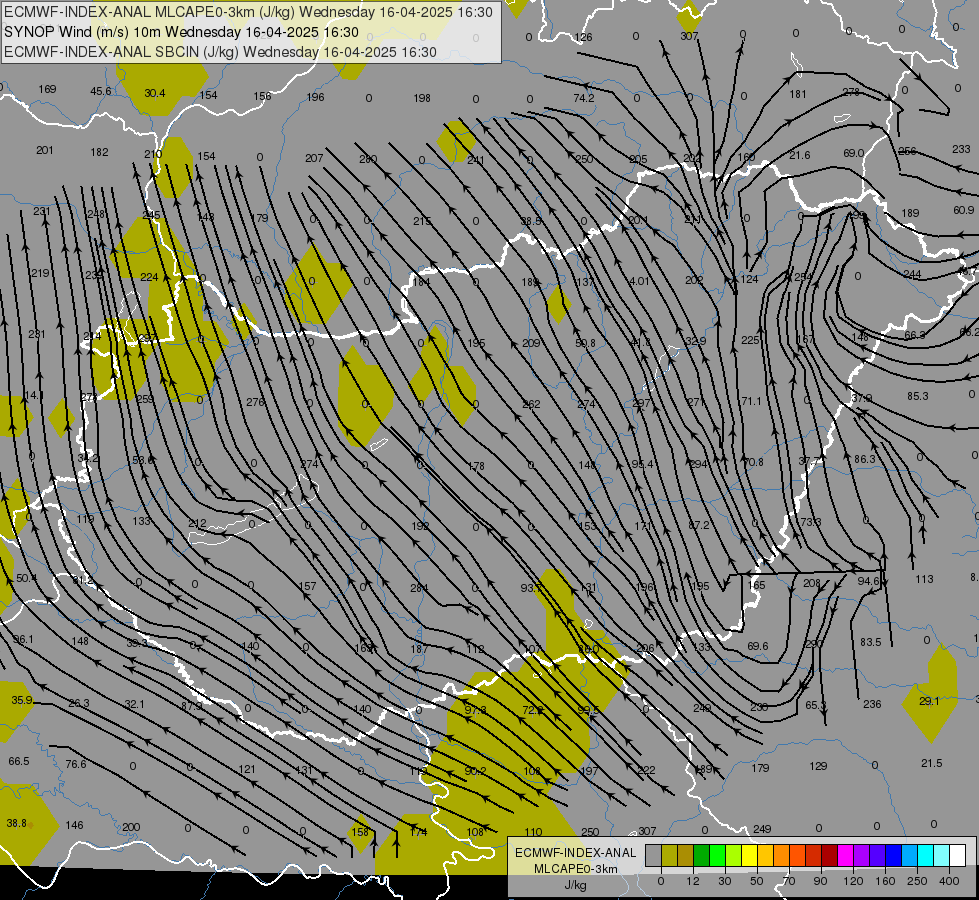Click the legend tick label 30

click(725, 881)
